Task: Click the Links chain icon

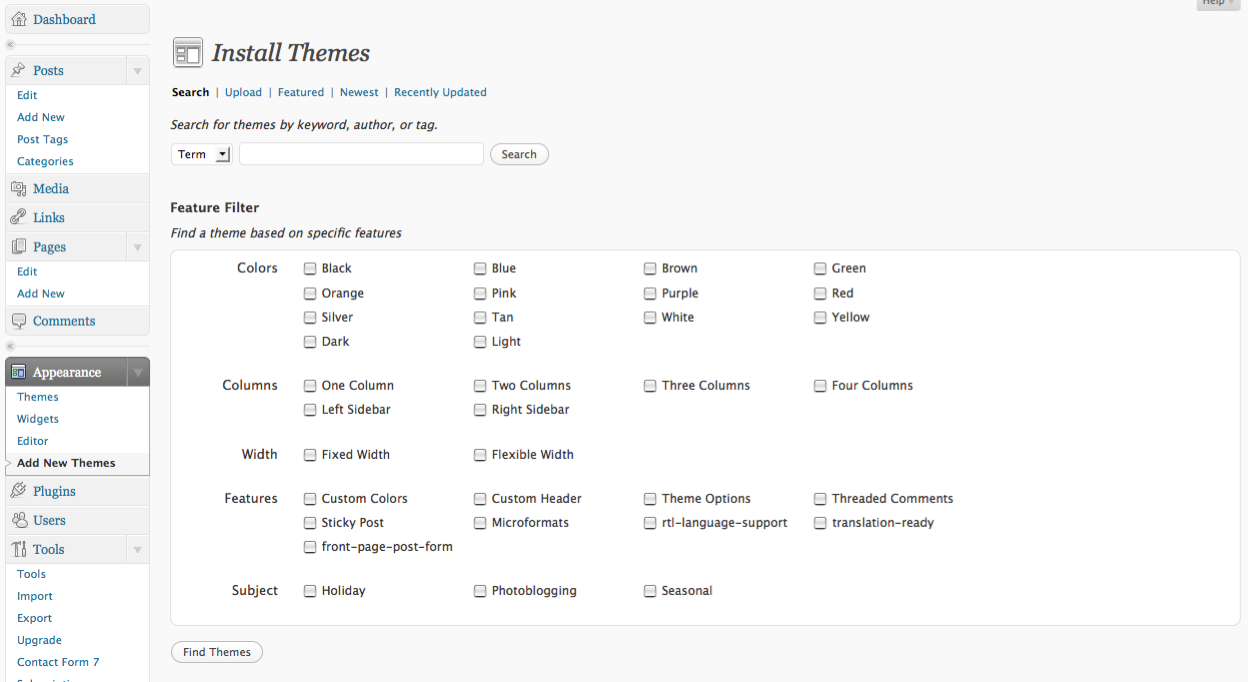Action: pyautogui.click(x=19, y=217)
